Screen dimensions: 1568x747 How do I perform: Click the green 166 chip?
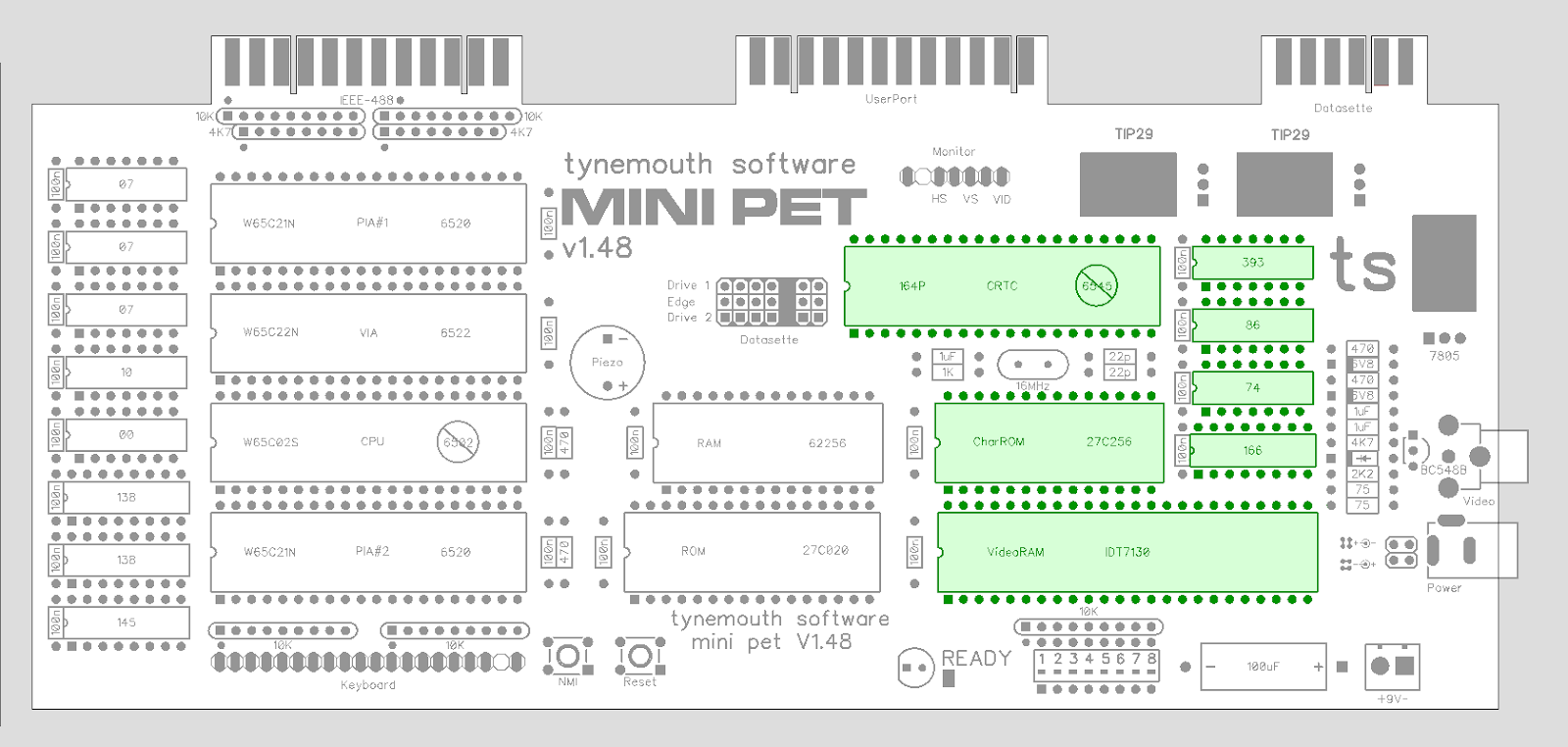coord(1252,451)
